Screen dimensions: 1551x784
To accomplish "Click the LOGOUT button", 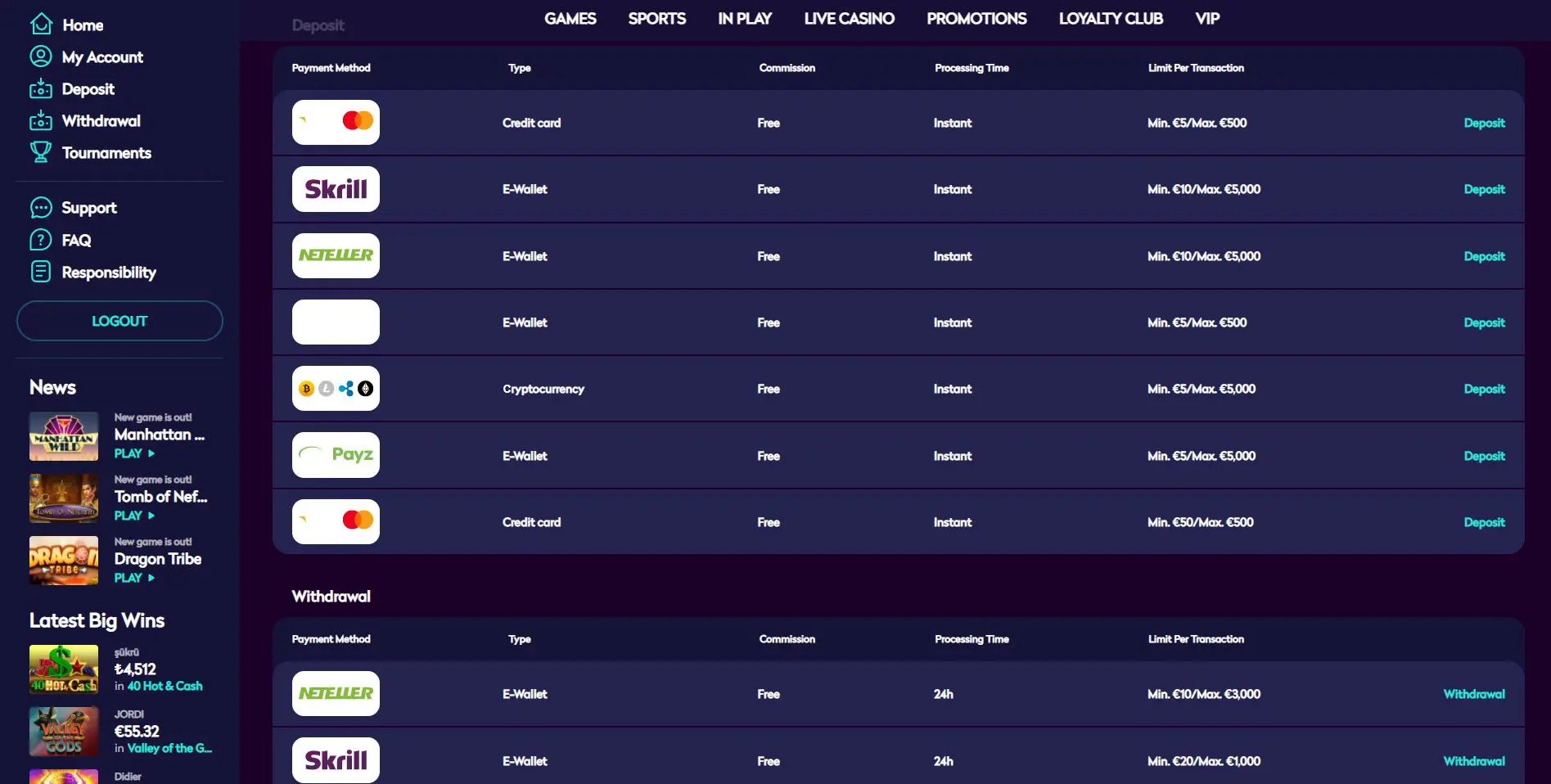I will point(119,321).
